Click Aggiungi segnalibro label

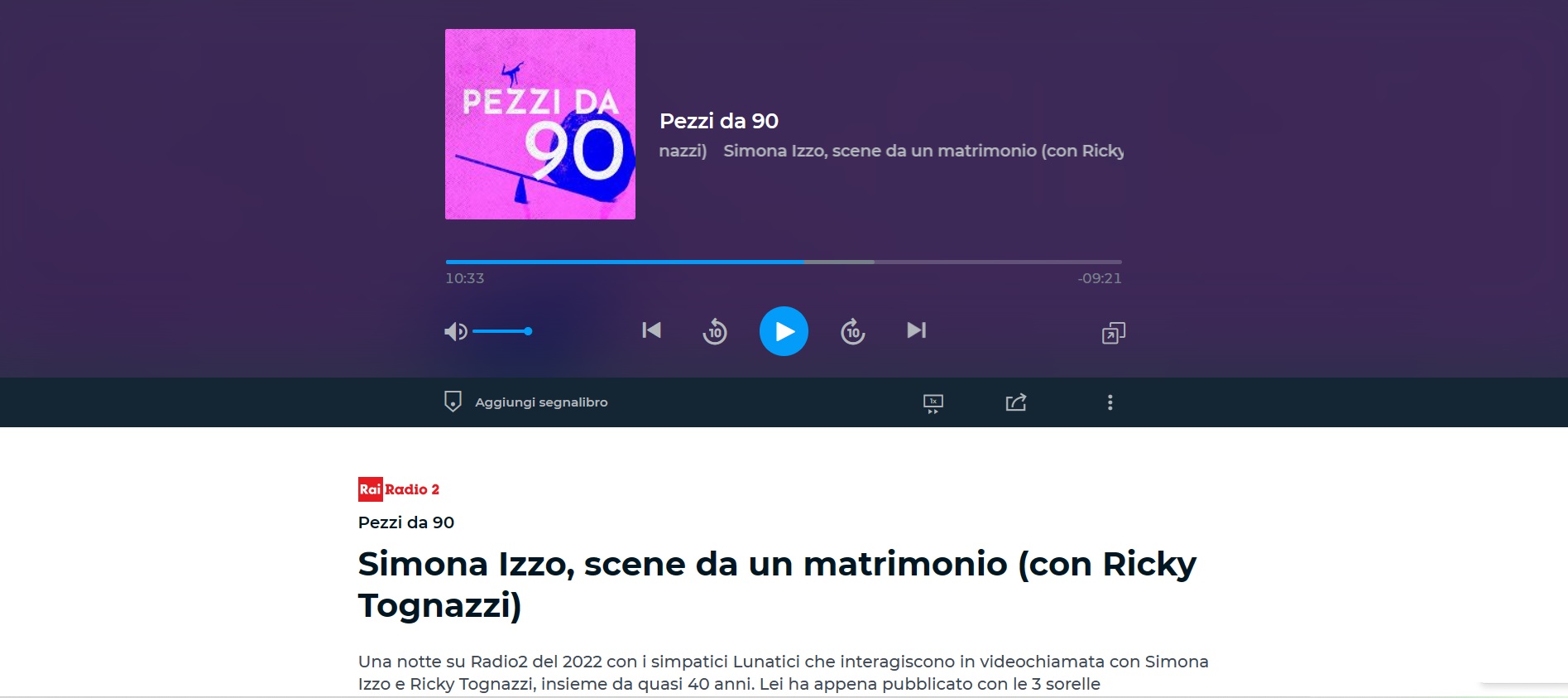point(541,402)
